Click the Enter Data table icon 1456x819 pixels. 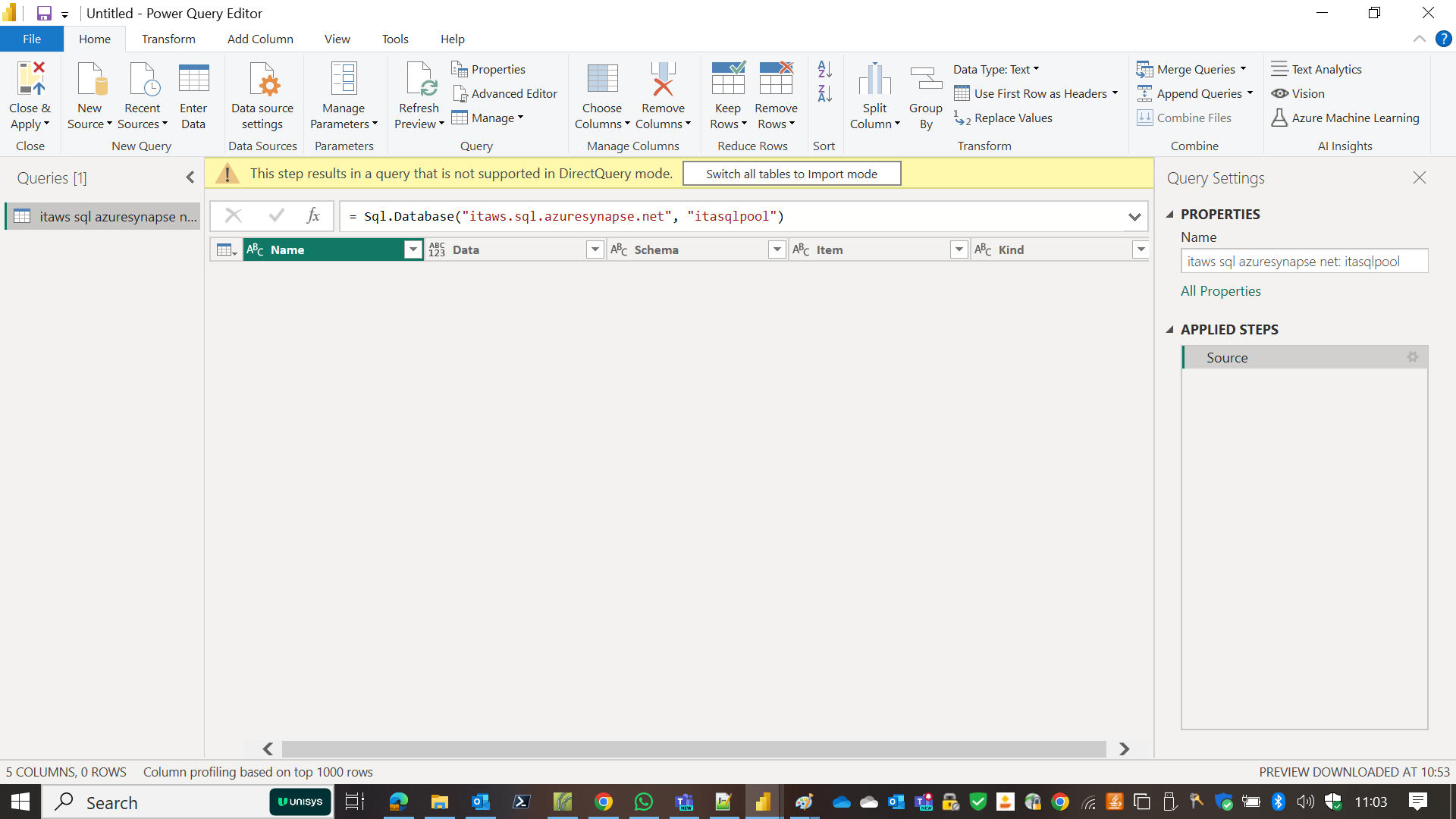click(193, 79)
